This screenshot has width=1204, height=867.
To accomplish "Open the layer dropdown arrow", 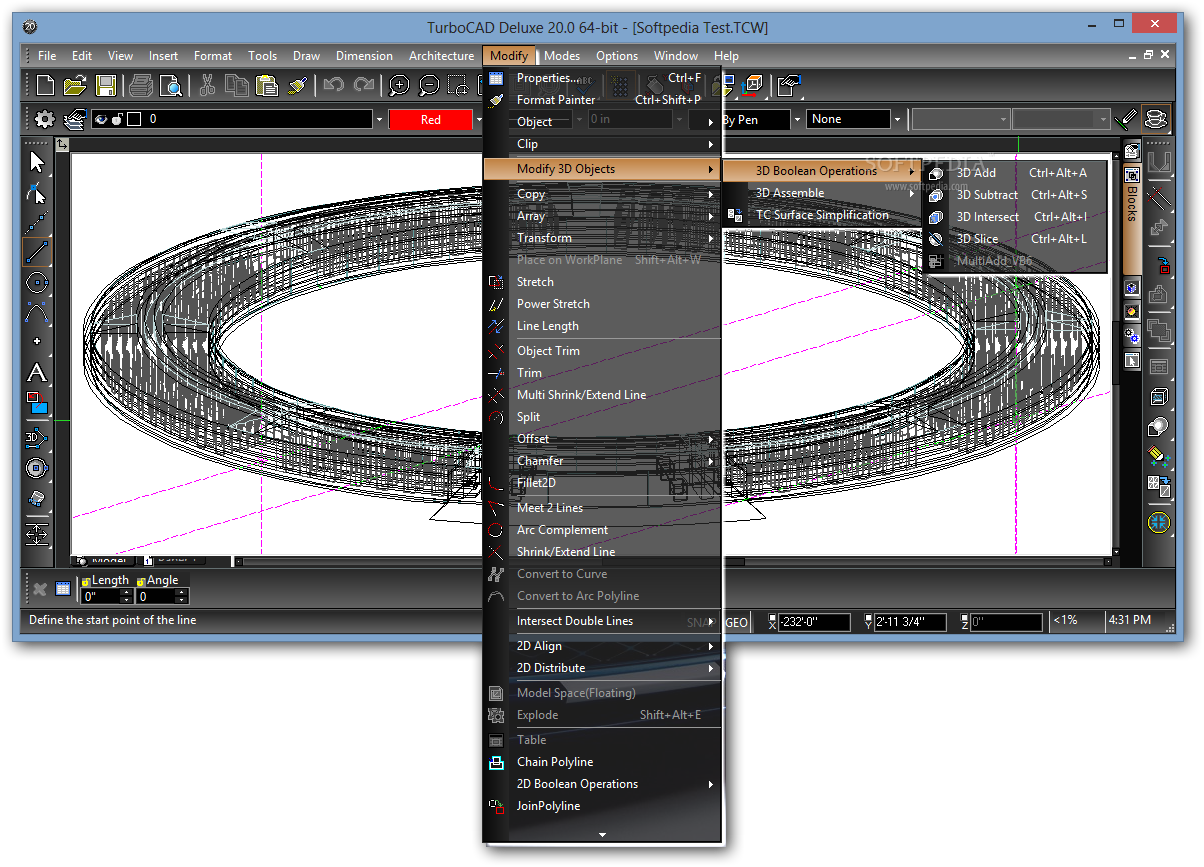I will coord(379,119).
